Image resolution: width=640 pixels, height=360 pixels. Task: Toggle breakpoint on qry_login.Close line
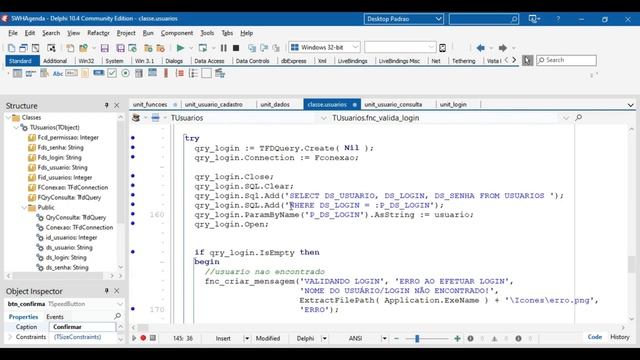[133, 176]
